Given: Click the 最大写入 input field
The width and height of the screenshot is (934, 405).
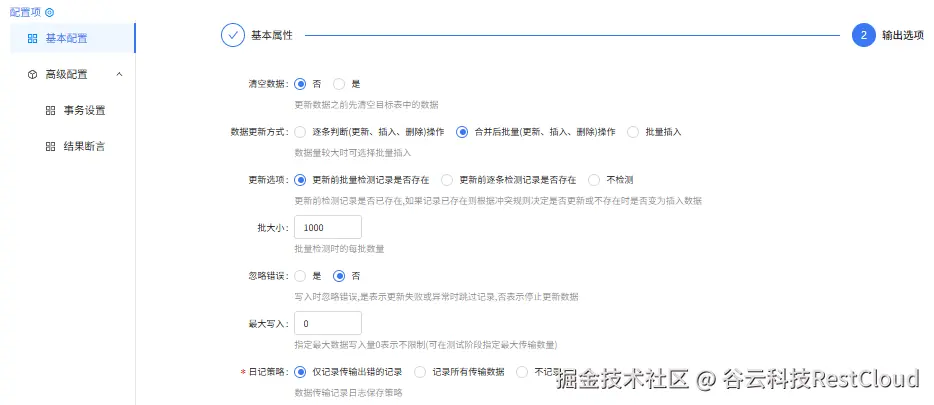Looking at the screenshot, I should 328,323.
